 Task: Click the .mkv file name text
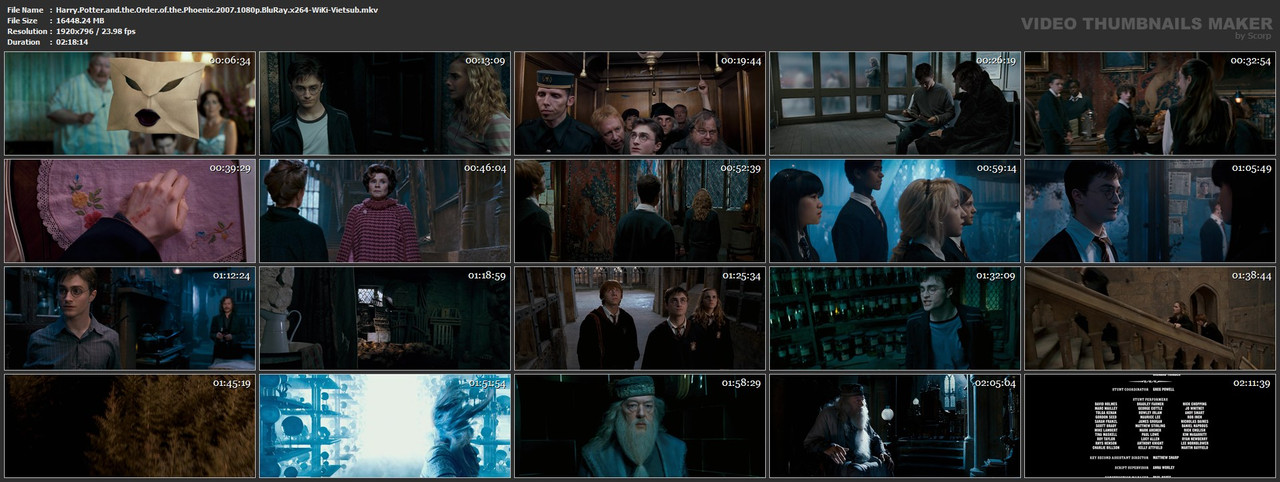coord(217,9)
